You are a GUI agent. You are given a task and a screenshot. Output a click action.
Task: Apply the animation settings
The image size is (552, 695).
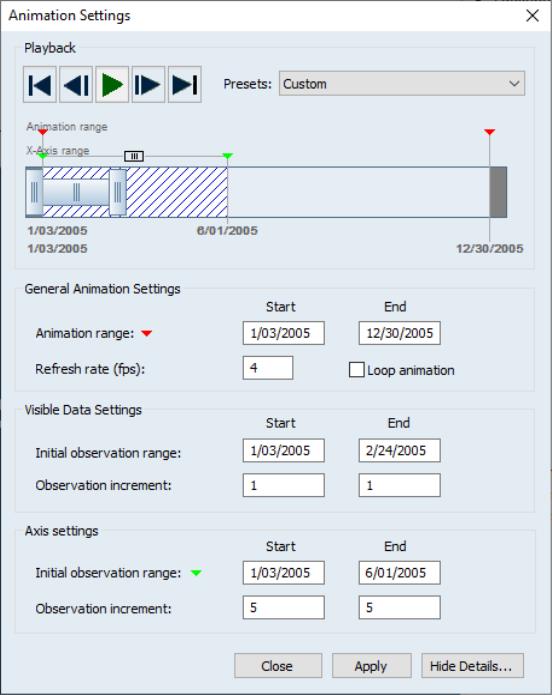(371, 666)
